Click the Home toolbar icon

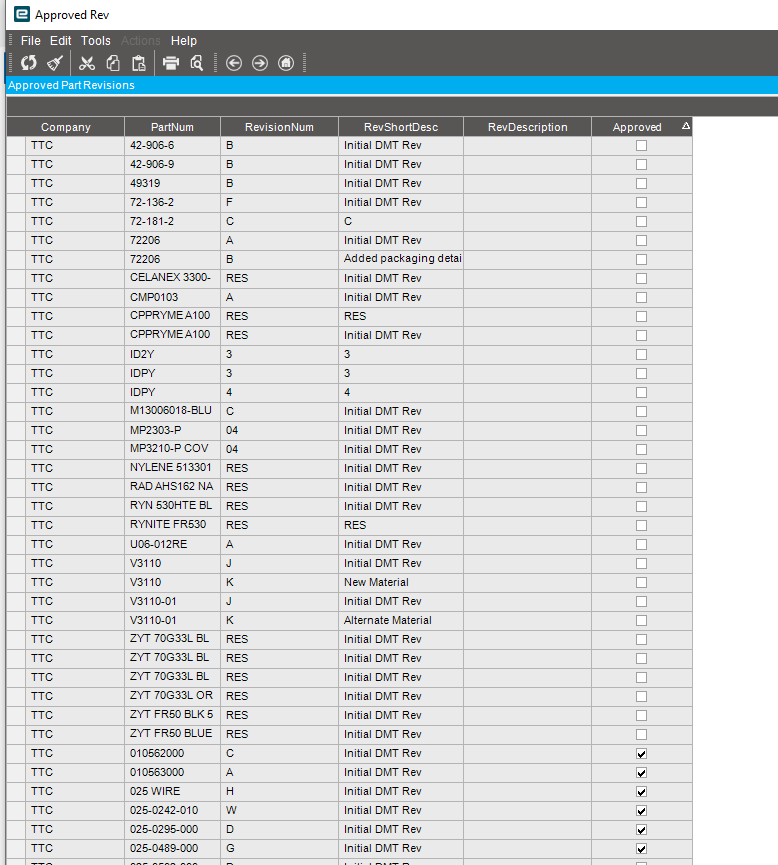[286, 63]
